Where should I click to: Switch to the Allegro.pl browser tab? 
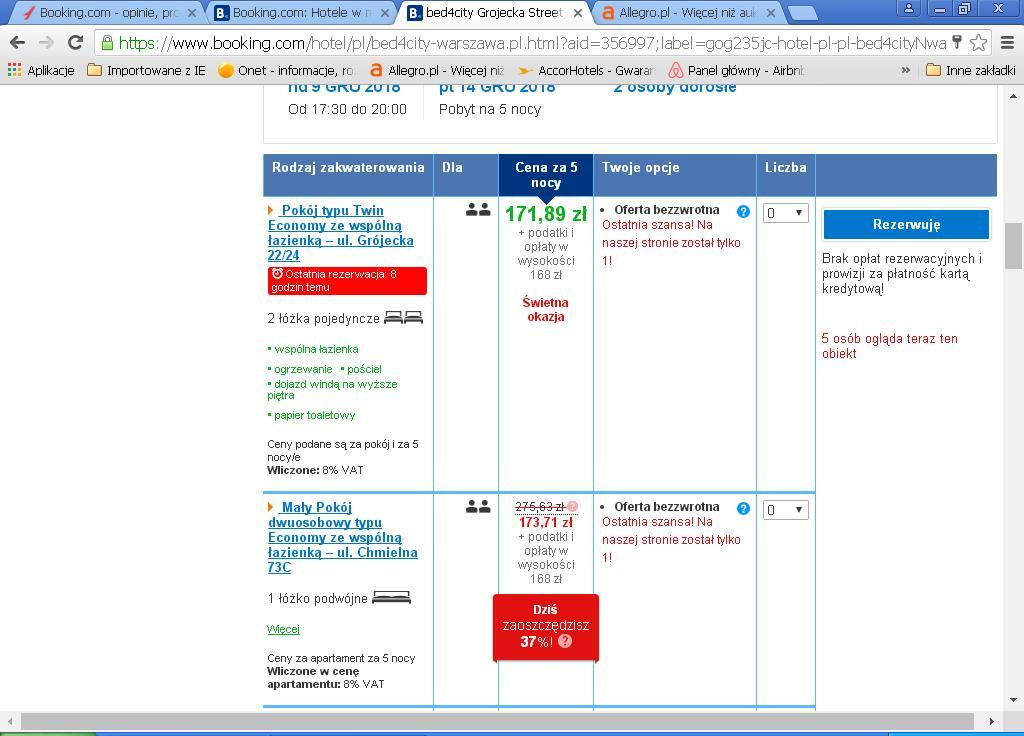[x=688, y=12]
